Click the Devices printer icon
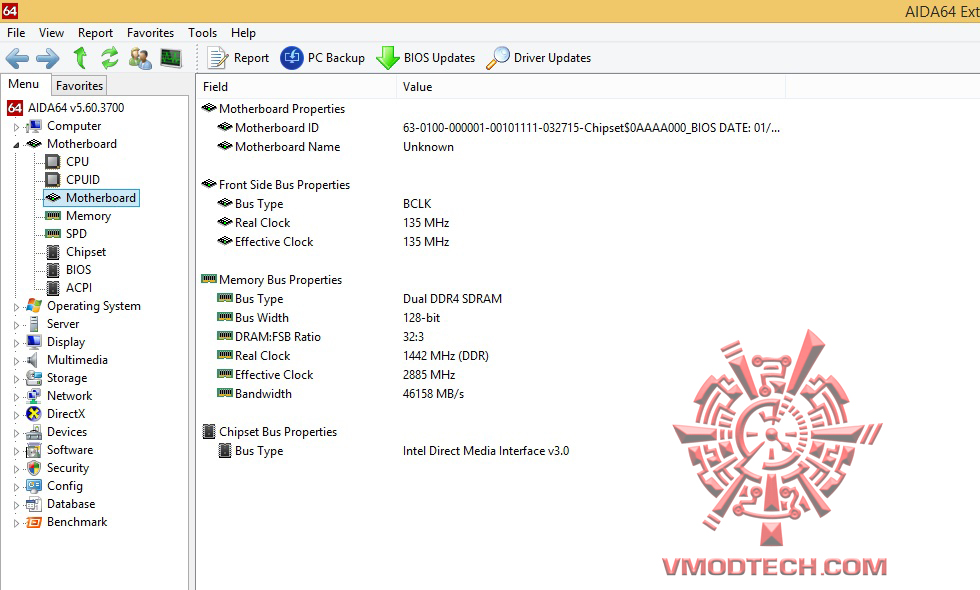980x590 pixels. 34,432
